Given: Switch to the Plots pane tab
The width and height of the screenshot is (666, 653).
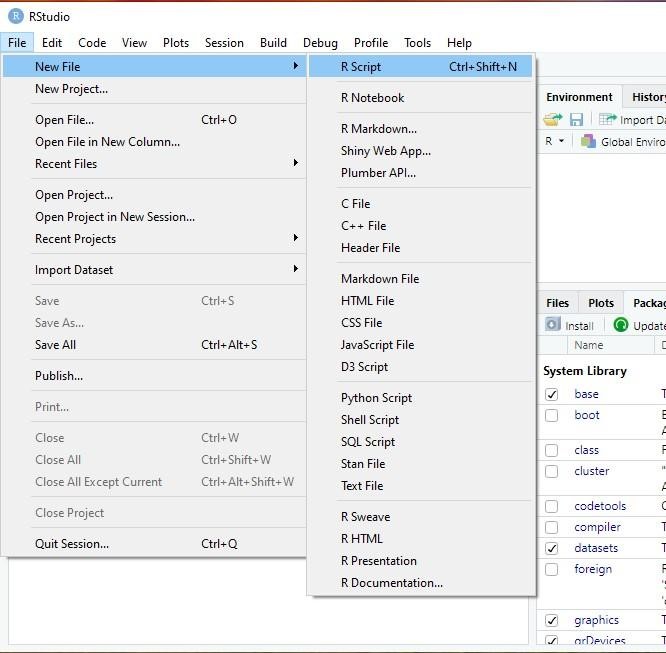Looking at the screenshot, I should pyautogui.click(x=601, y=303).
